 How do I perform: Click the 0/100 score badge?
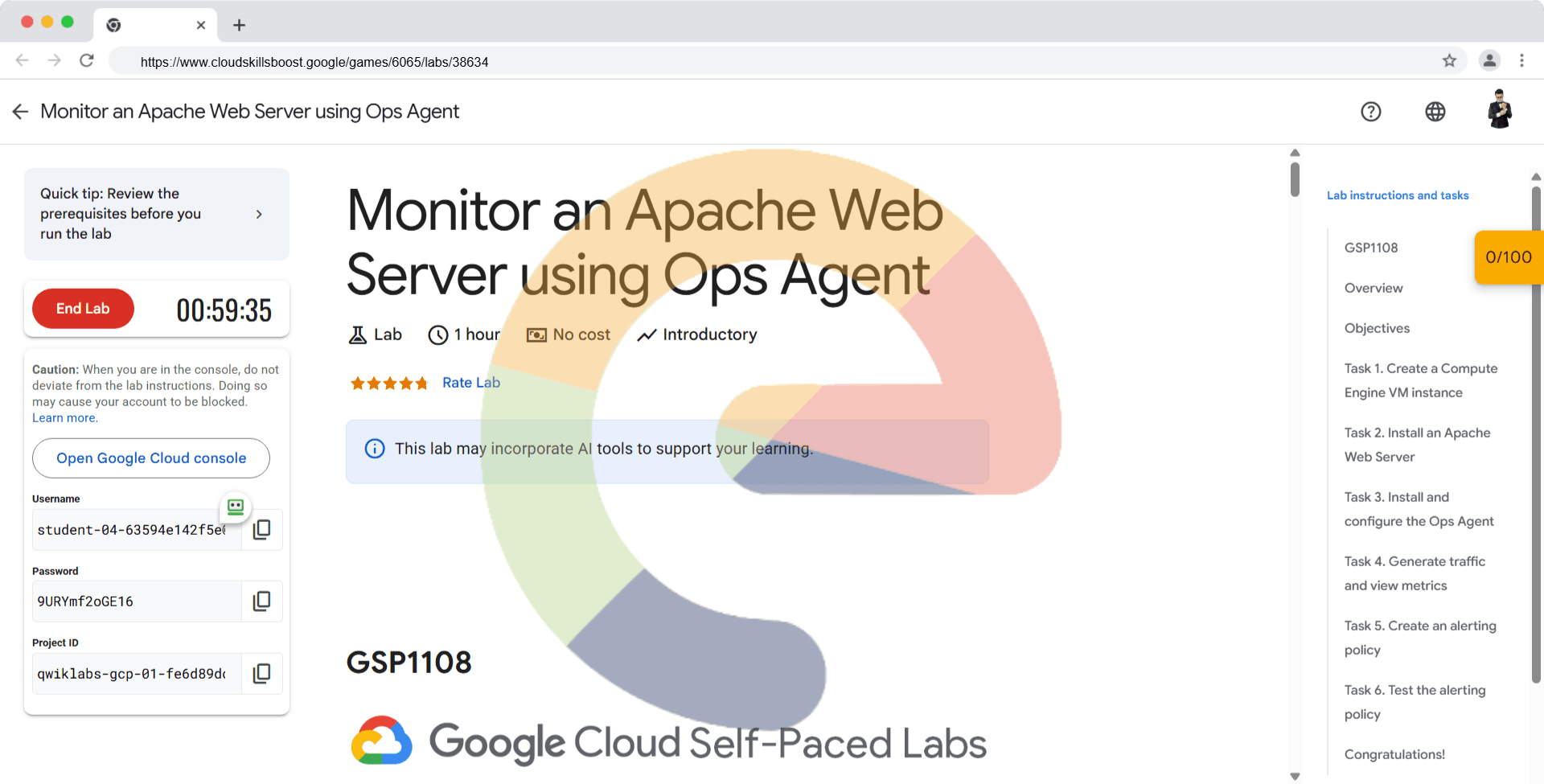pos(1509,257)
